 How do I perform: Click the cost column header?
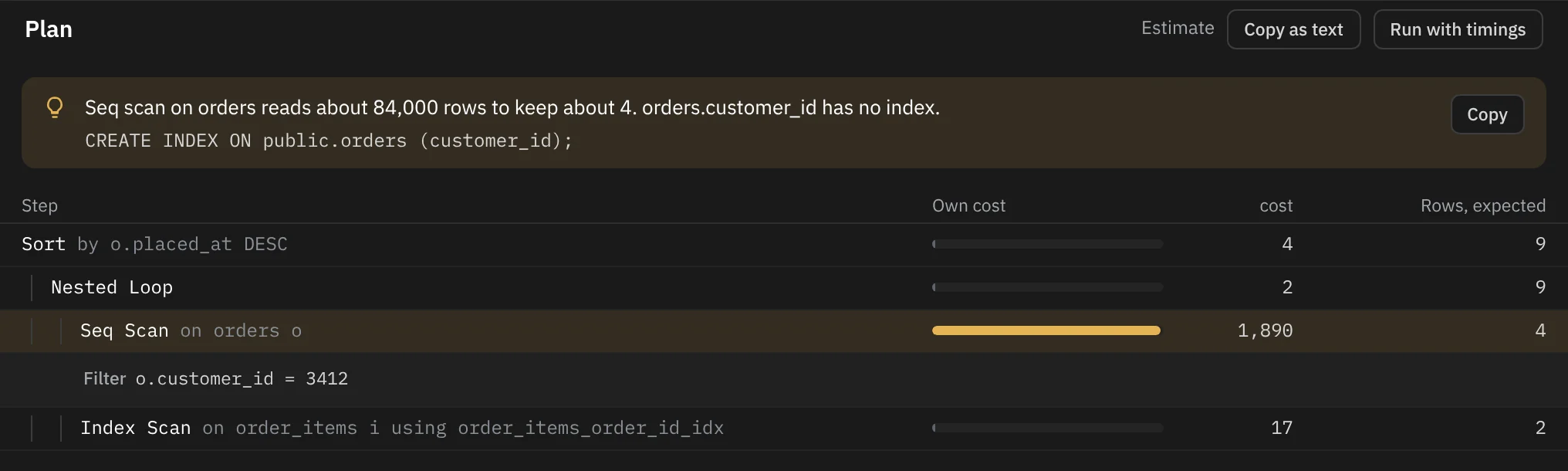coord(1276,205)
